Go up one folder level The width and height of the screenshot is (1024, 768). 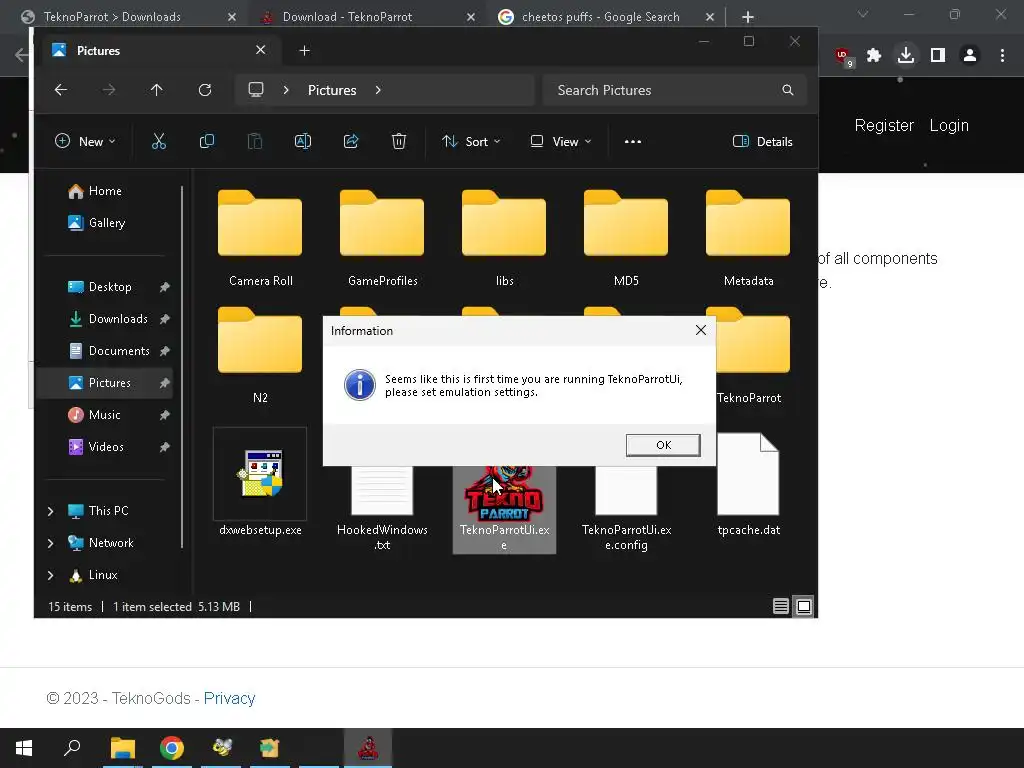(x=157, y=90)
